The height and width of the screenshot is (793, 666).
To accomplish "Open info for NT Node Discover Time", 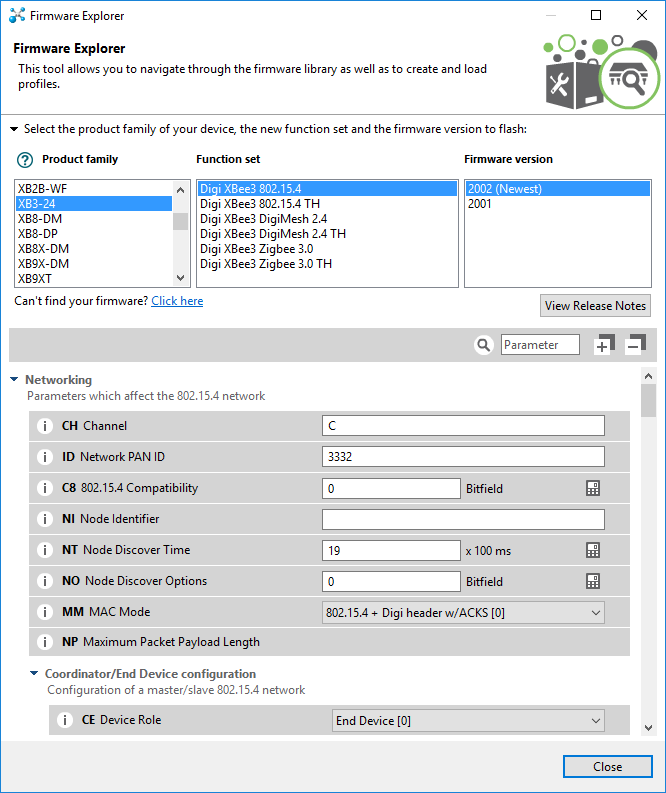I will pyautogui.click(x=45, y=550).
